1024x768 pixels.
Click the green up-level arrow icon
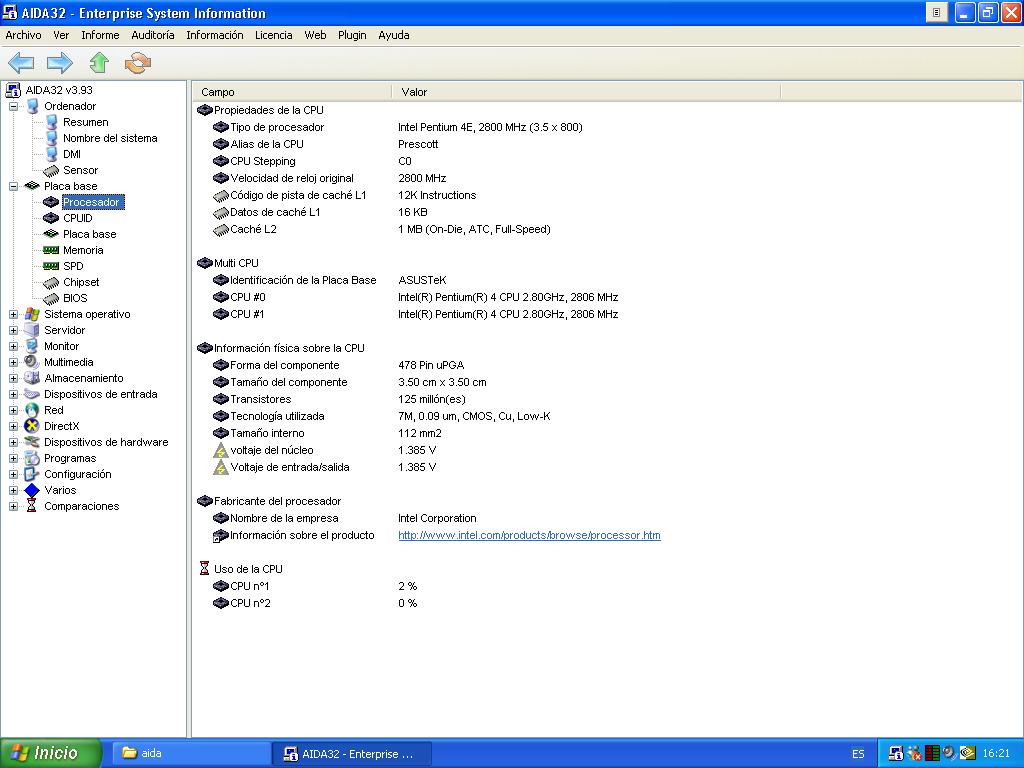(x=98, y=64)
